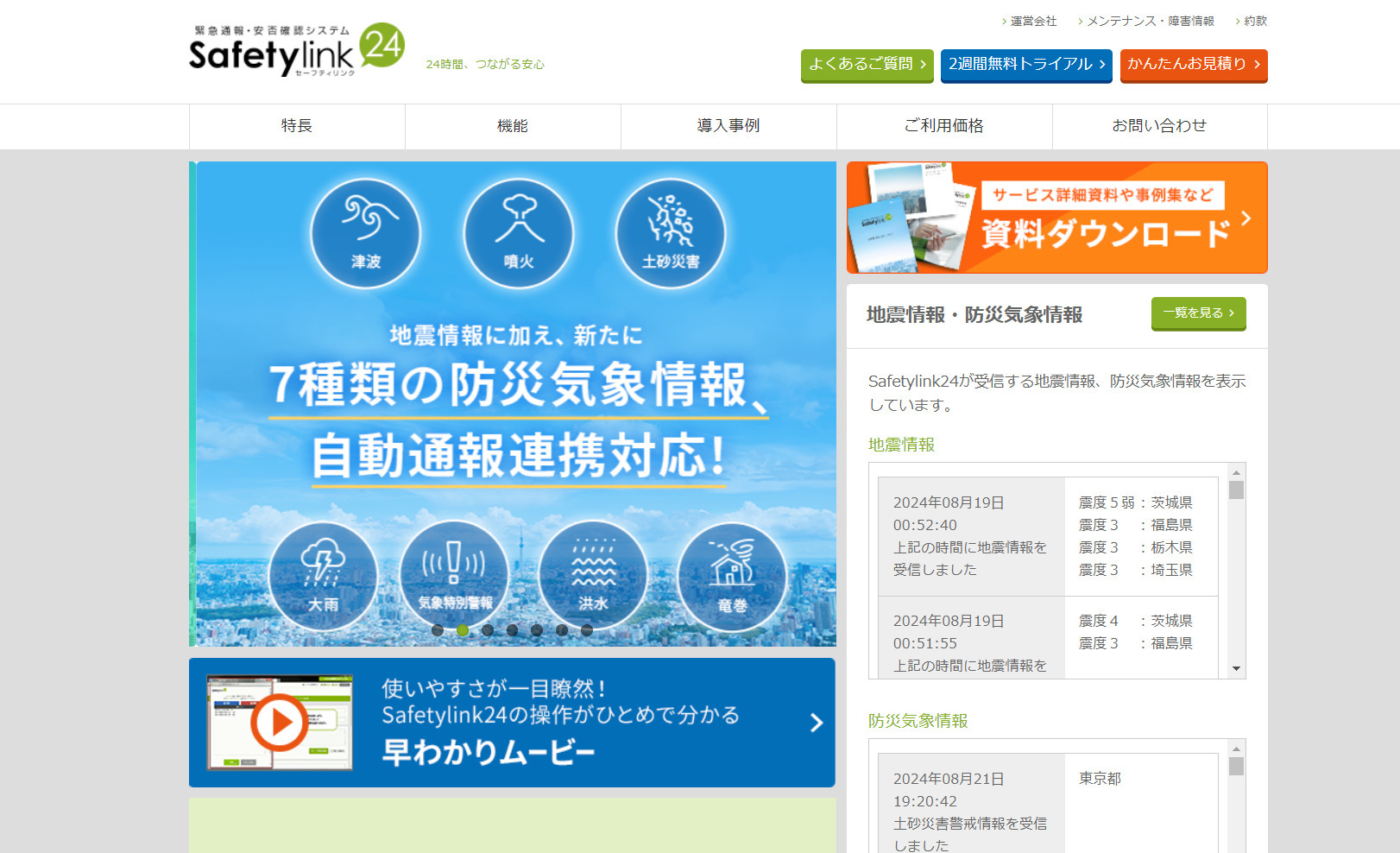Open the ご利用価格 menu item

[944, 126]
